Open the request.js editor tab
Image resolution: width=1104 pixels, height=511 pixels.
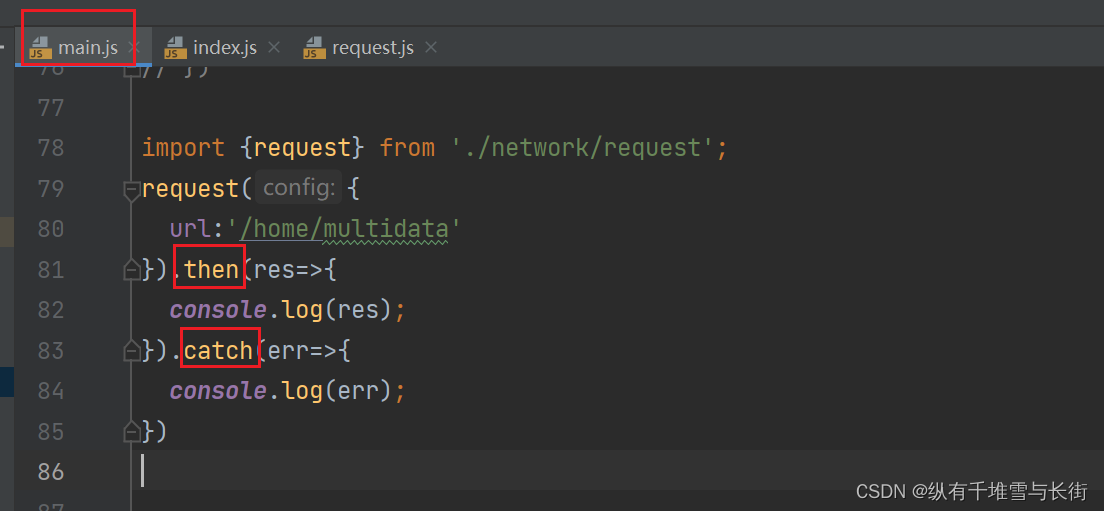[370, 48]
